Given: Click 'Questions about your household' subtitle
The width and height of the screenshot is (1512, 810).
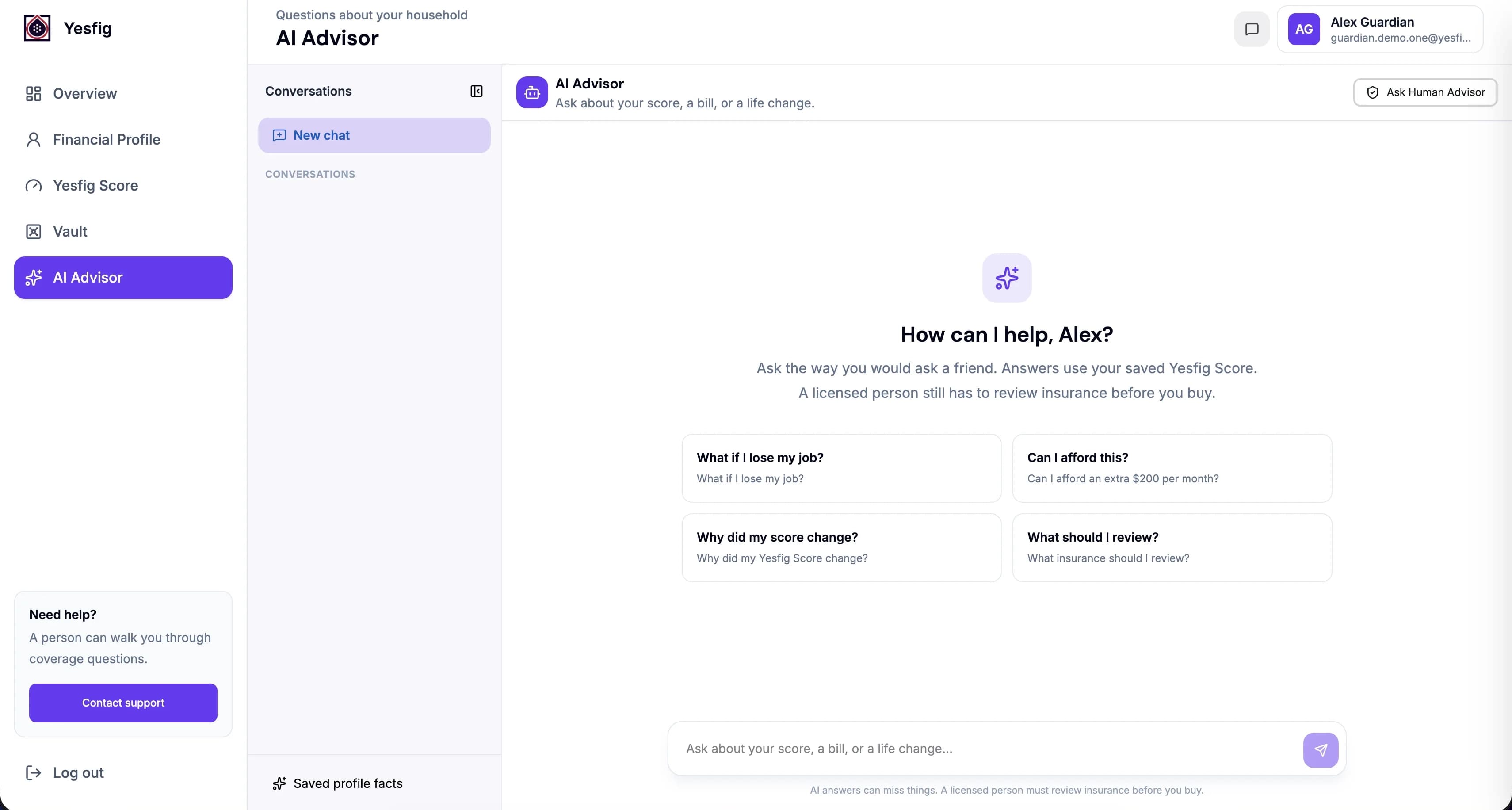Looking at the screenshot, I should 371,15.
